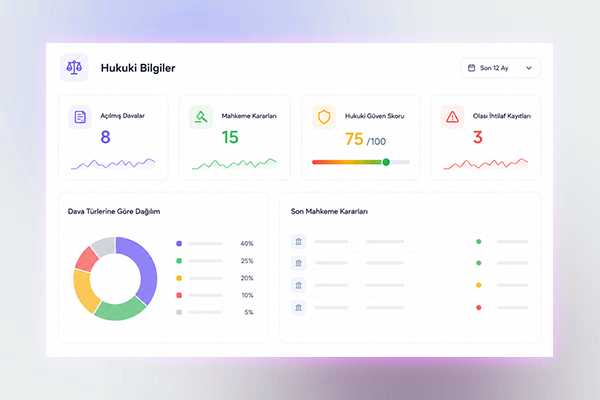Screen dimensions: 600x400
Task: Click the calendar icon in date filter
Action: tap(471, 68)
